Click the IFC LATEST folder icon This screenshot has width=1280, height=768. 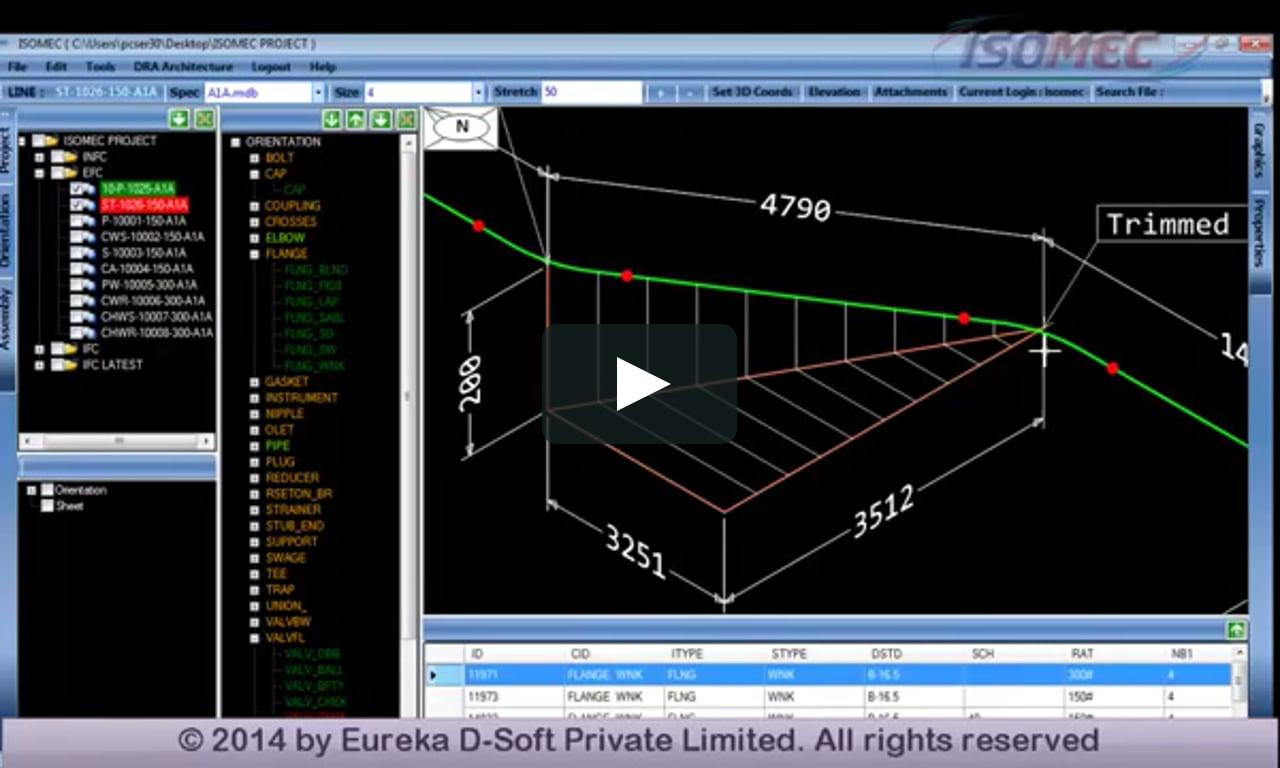coord(70,365)
